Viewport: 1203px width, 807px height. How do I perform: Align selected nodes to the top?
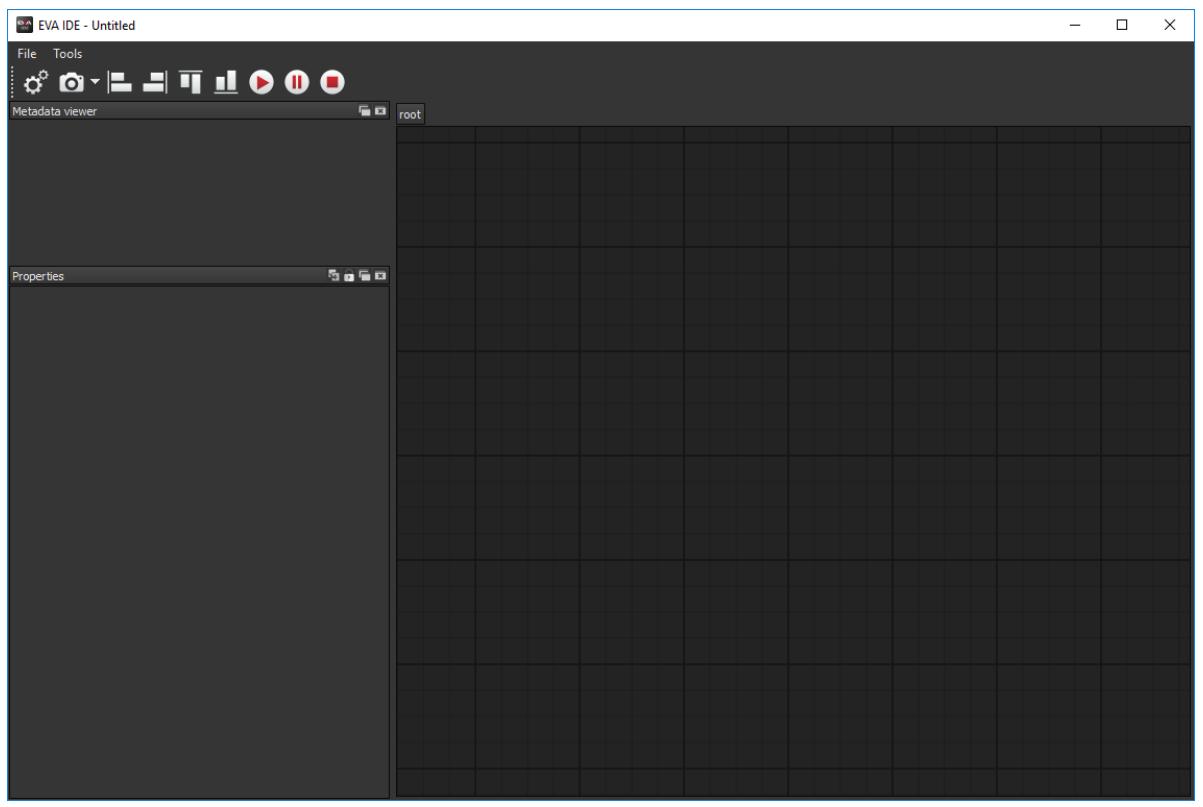[x=191, y=82]
